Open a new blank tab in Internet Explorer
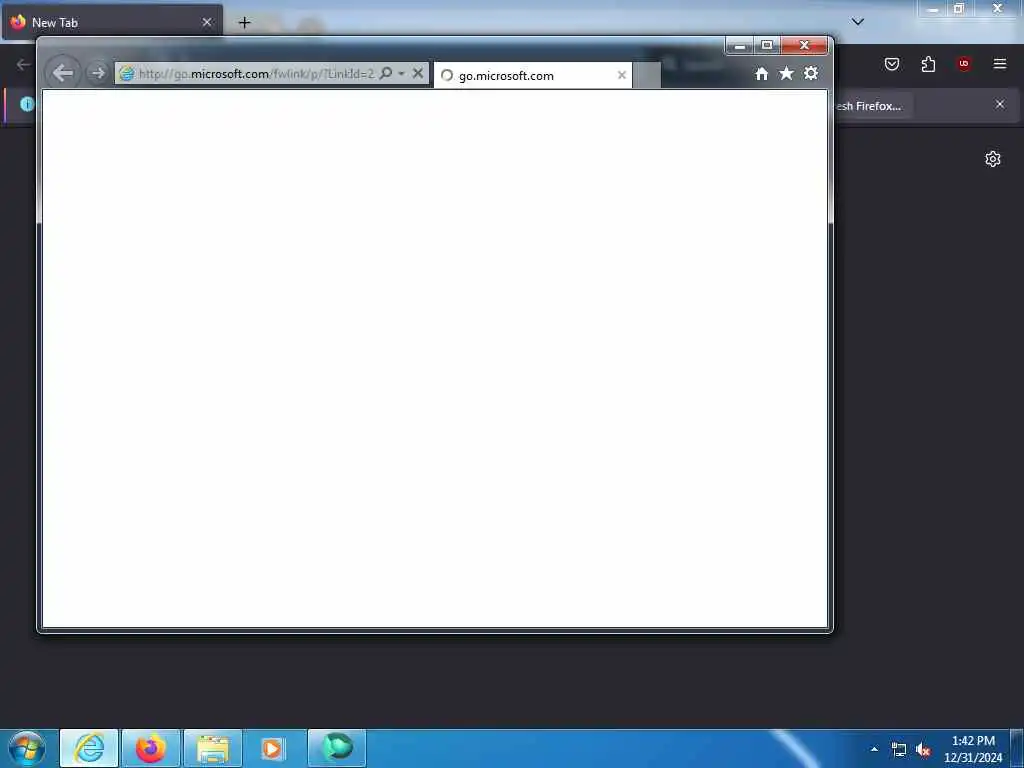This screenshot has height=768, width=1024. click(x=647, y=76)
